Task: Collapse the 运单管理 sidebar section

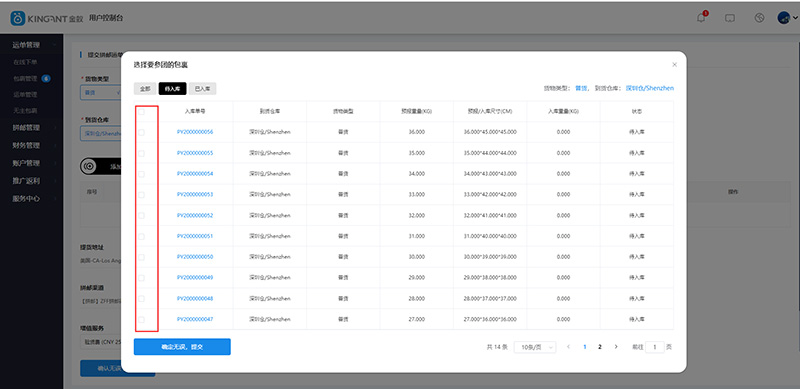Action: tap(31, 45)
